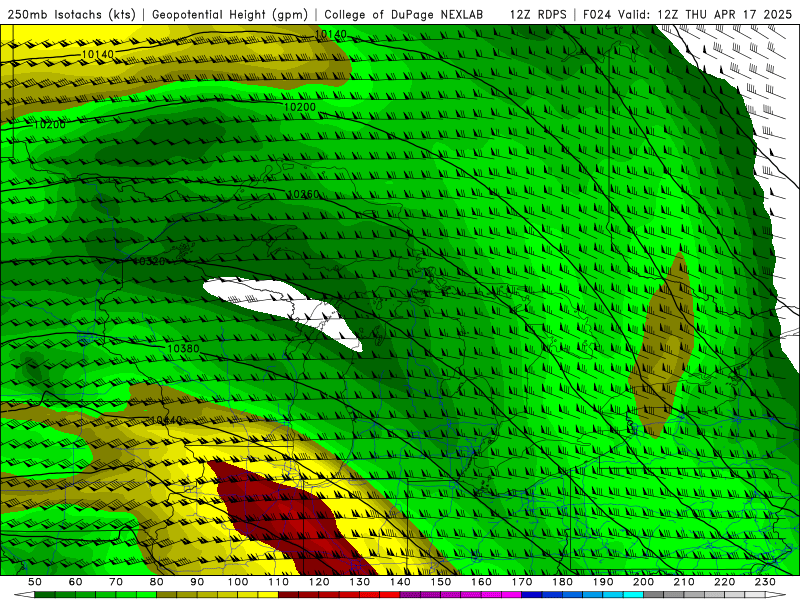Image resolution: width=800 pixels, height=600 pixels.
Task: Click the 'F024' forecast hour label
Action: click(x=597, y=15)
